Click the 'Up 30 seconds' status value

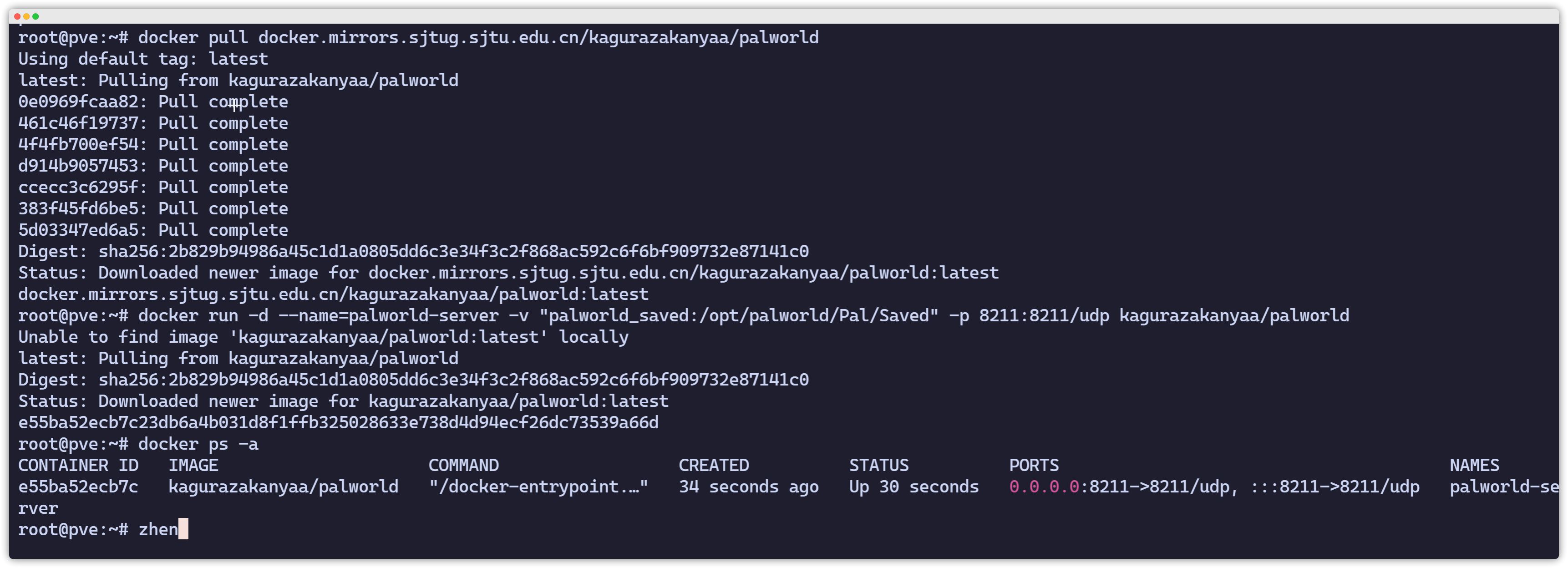[x=913, y=487]
